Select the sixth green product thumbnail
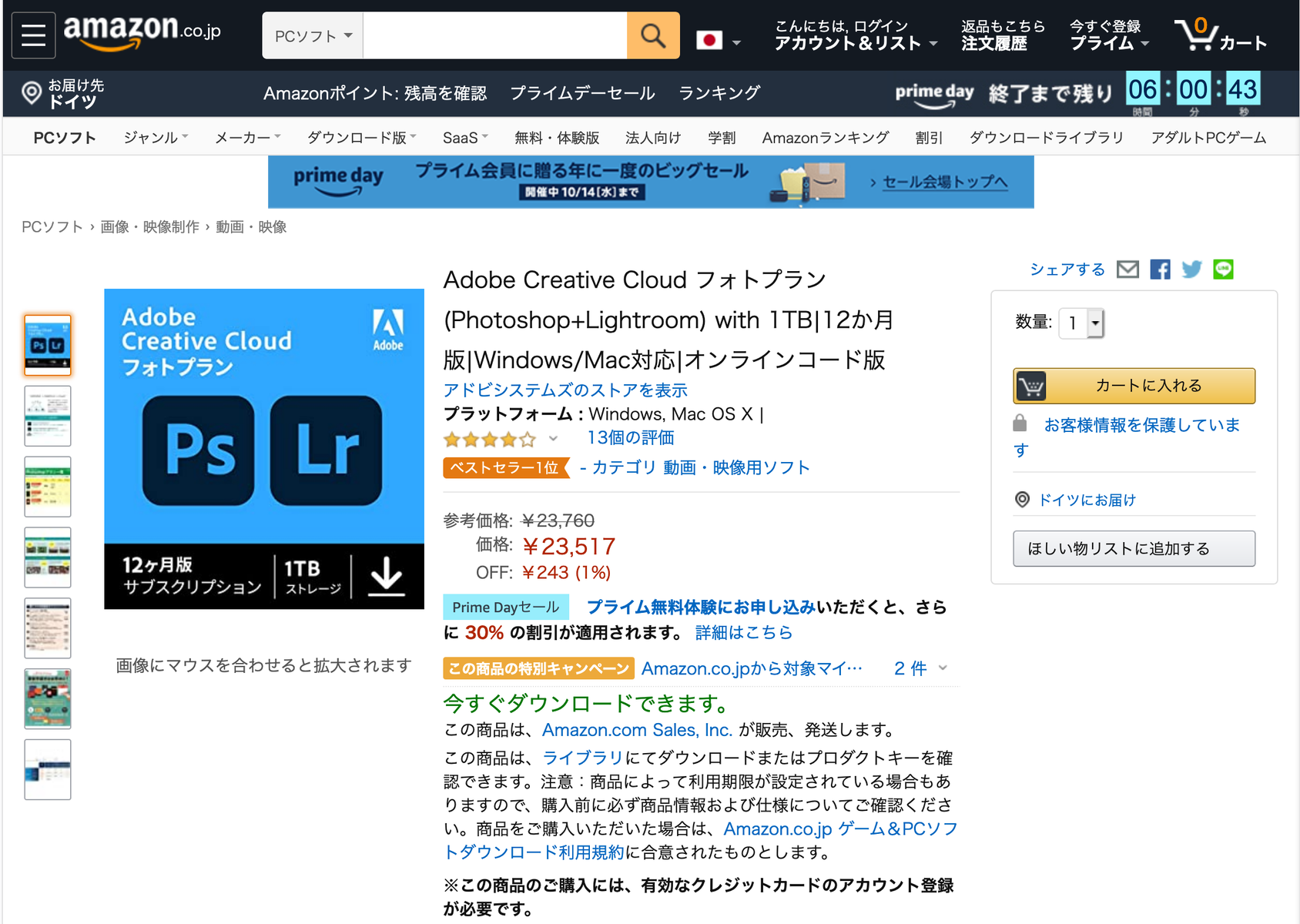 click(x=48, y=699)
